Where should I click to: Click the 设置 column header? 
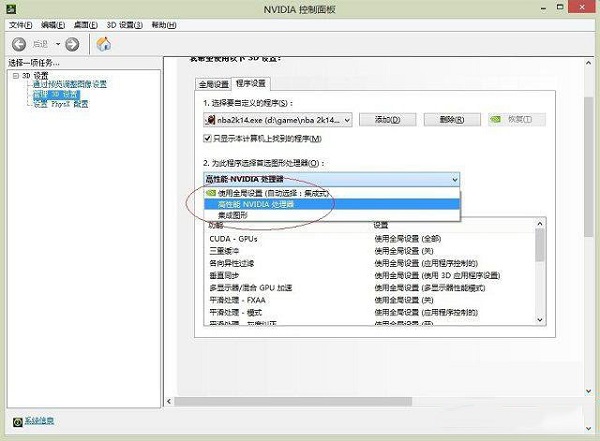click(x=381, y=225)
